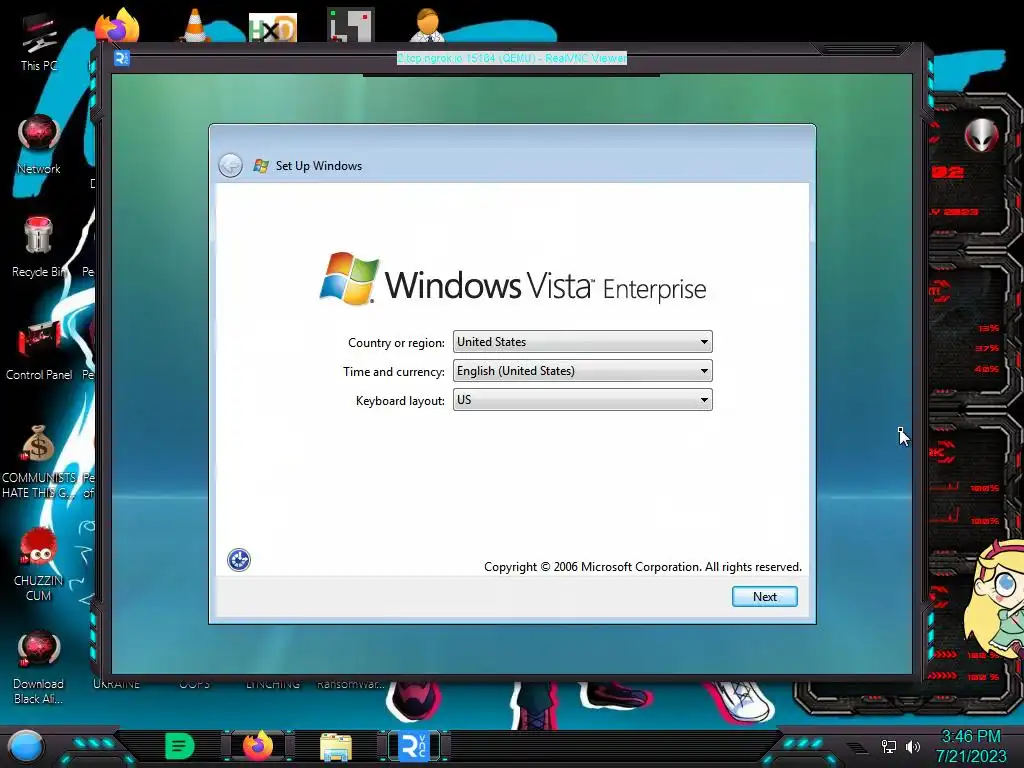Click the network tray icon
1024x768 pixels.
pyautogui.click(x=889, y=746)
